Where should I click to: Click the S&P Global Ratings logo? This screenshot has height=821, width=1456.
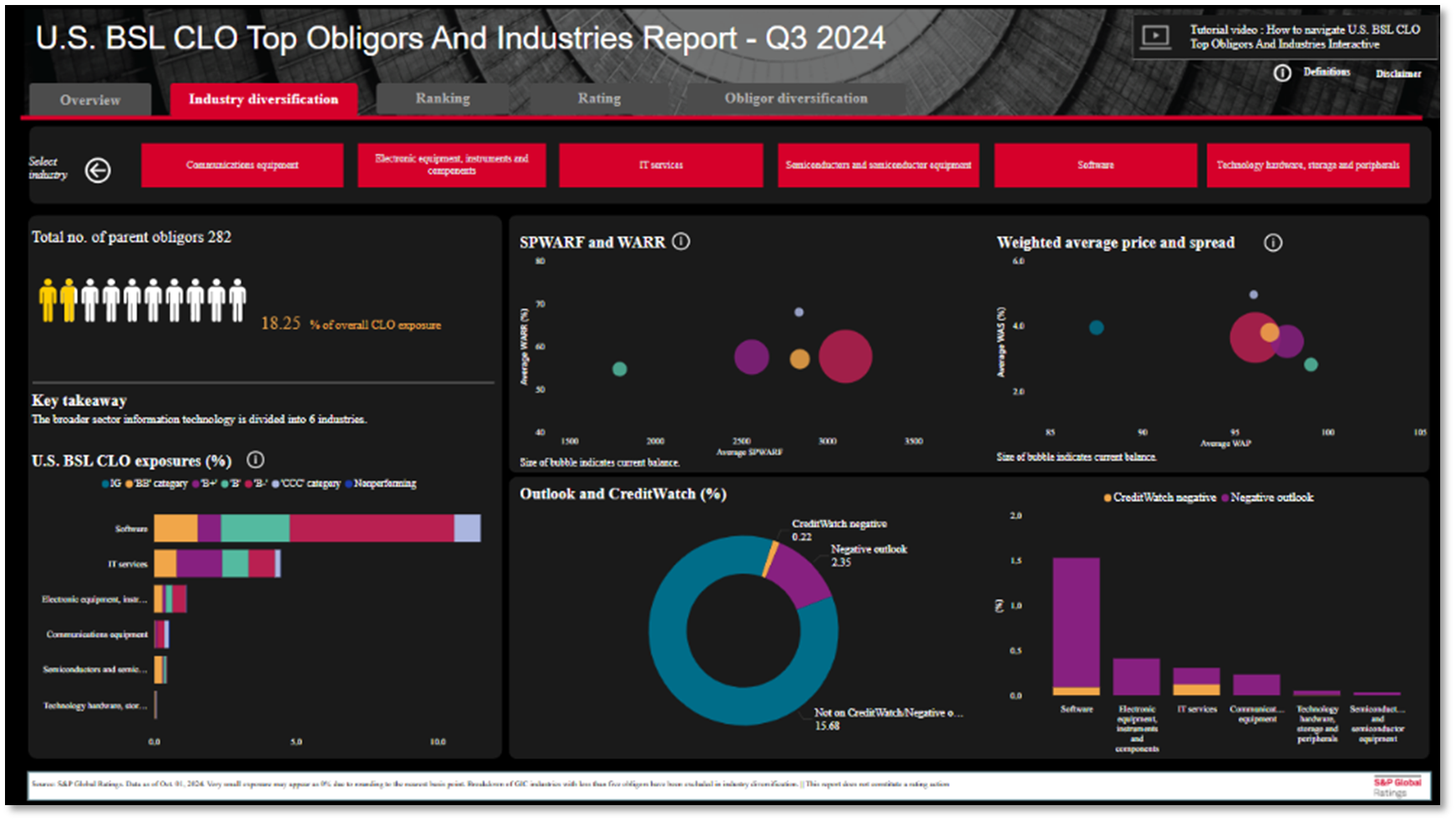[x=1397, y=786]
